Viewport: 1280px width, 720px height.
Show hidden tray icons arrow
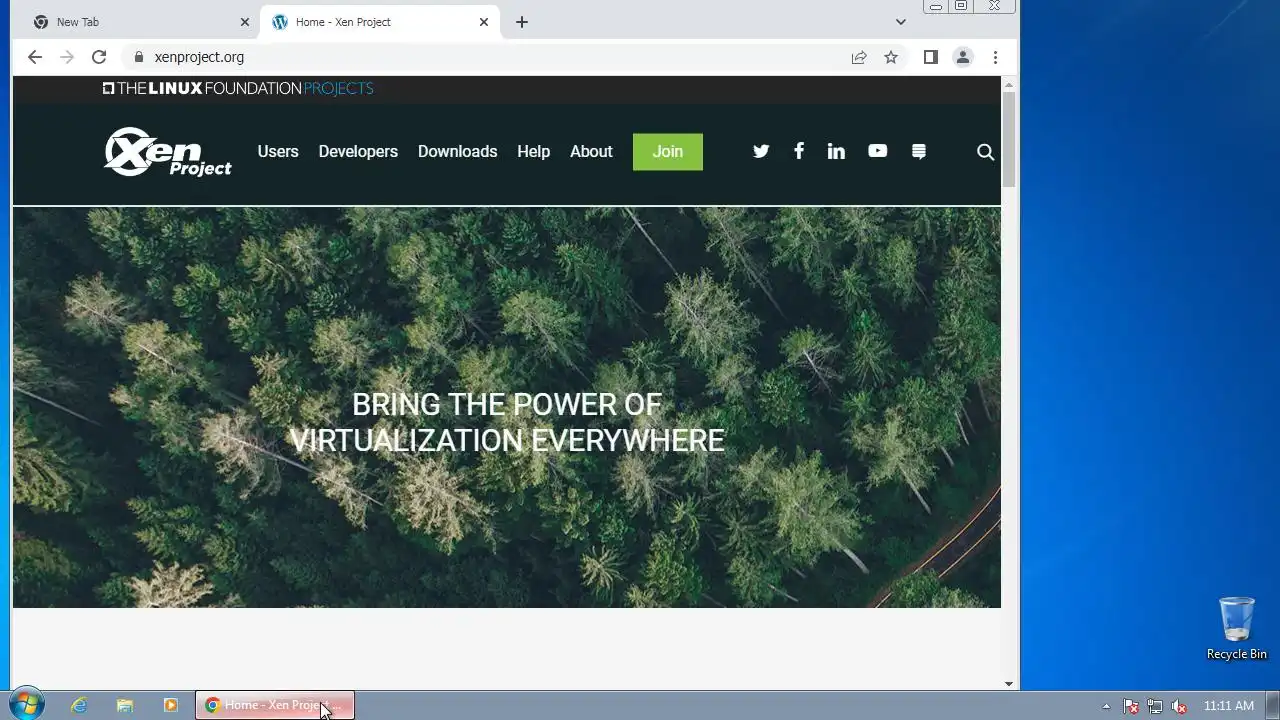pos(1106,706)
